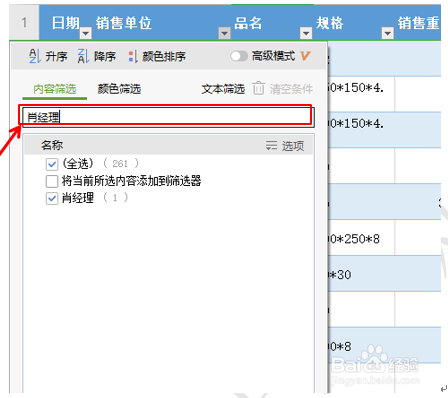
Task: Open the 选项 menu in list header
Action: pos(293,146)
